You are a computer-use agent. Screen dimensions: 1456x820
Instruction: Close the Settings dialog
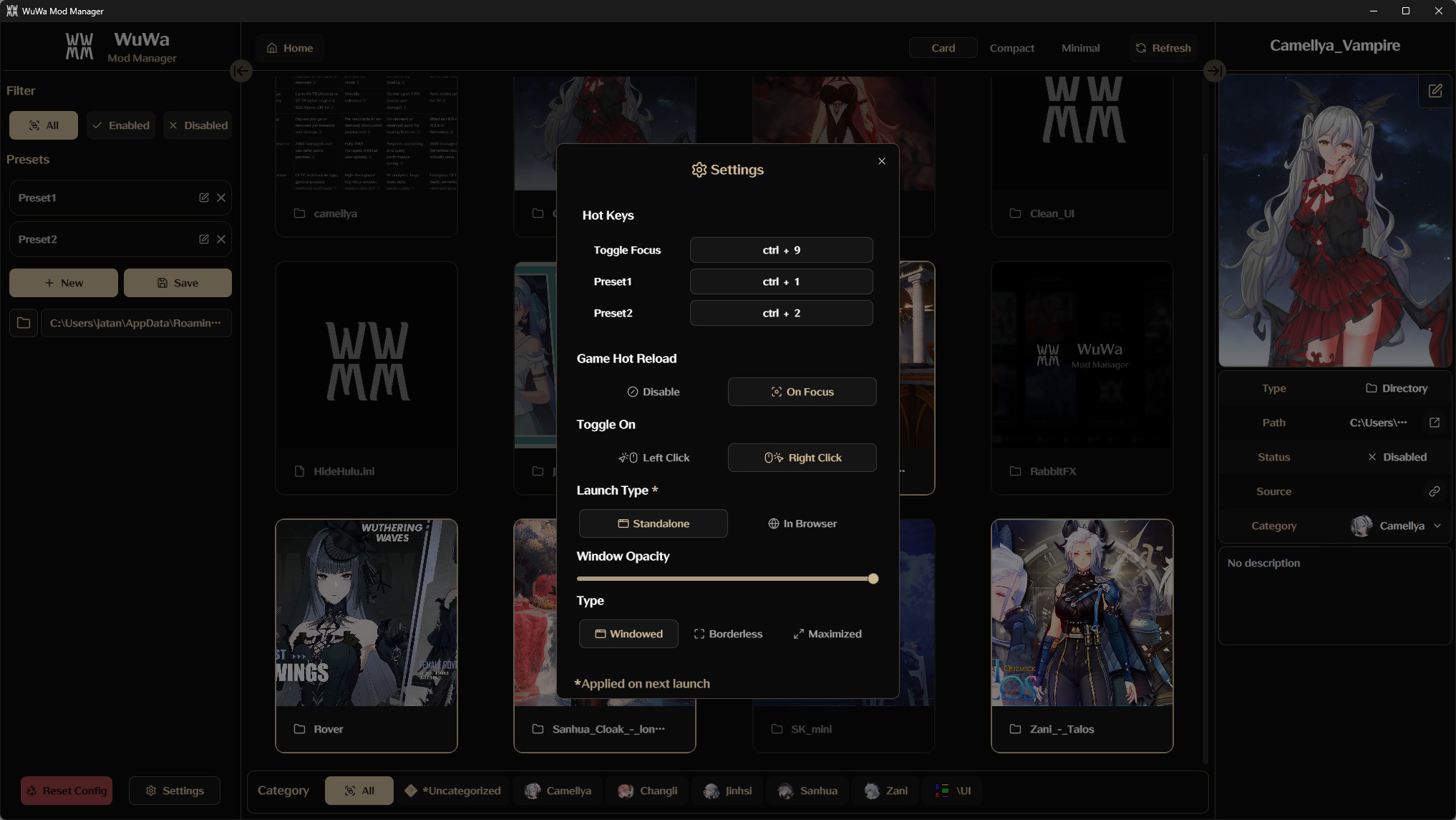click(881, 161)
